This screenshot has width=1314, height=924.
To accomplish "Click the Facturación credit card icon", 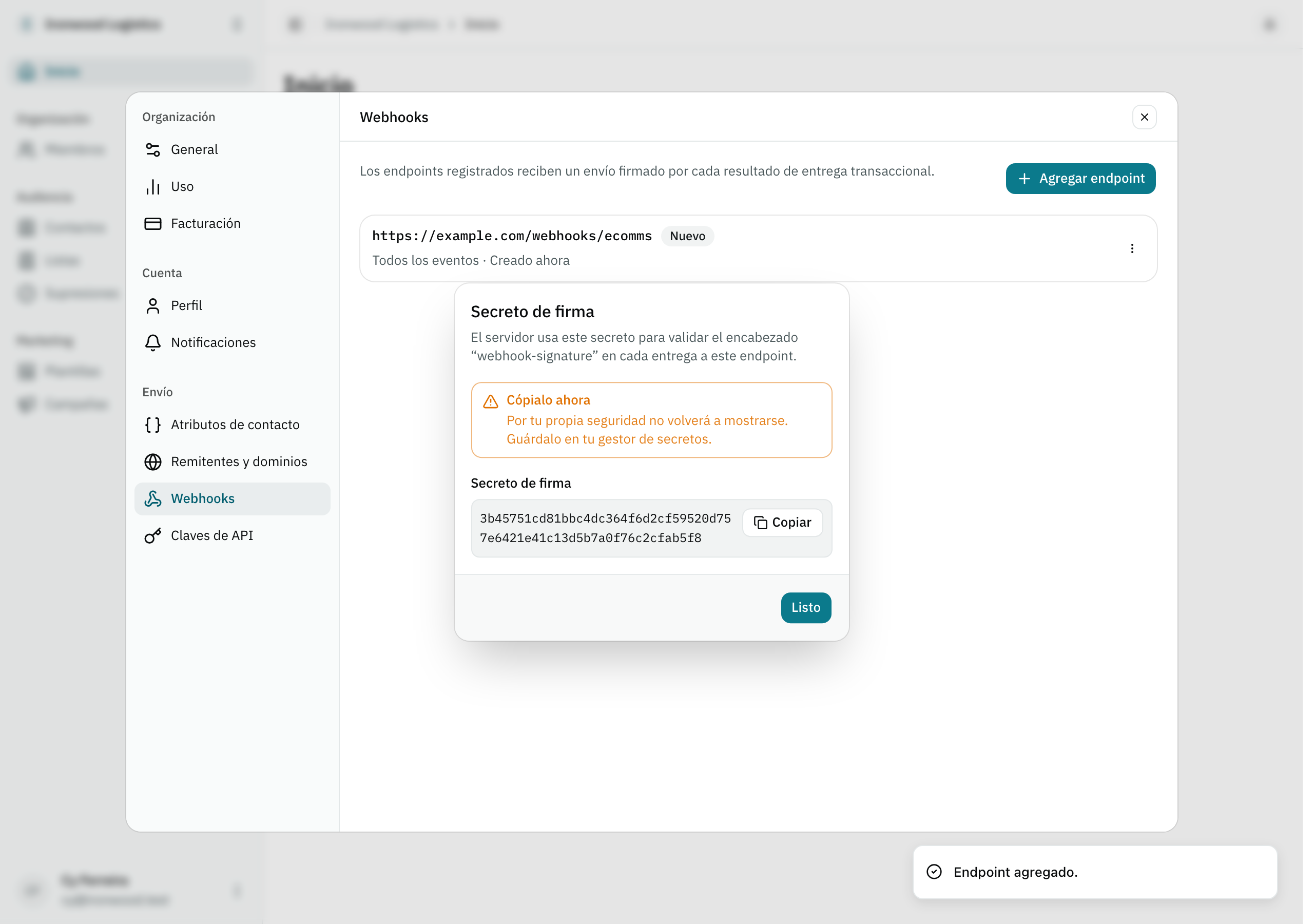I will click(154, 225).
